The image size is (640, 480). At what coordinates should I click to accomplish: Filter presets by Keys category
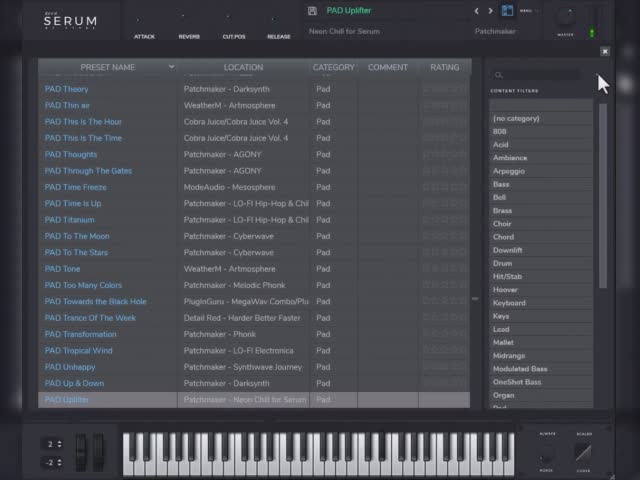tap(541, 316)
